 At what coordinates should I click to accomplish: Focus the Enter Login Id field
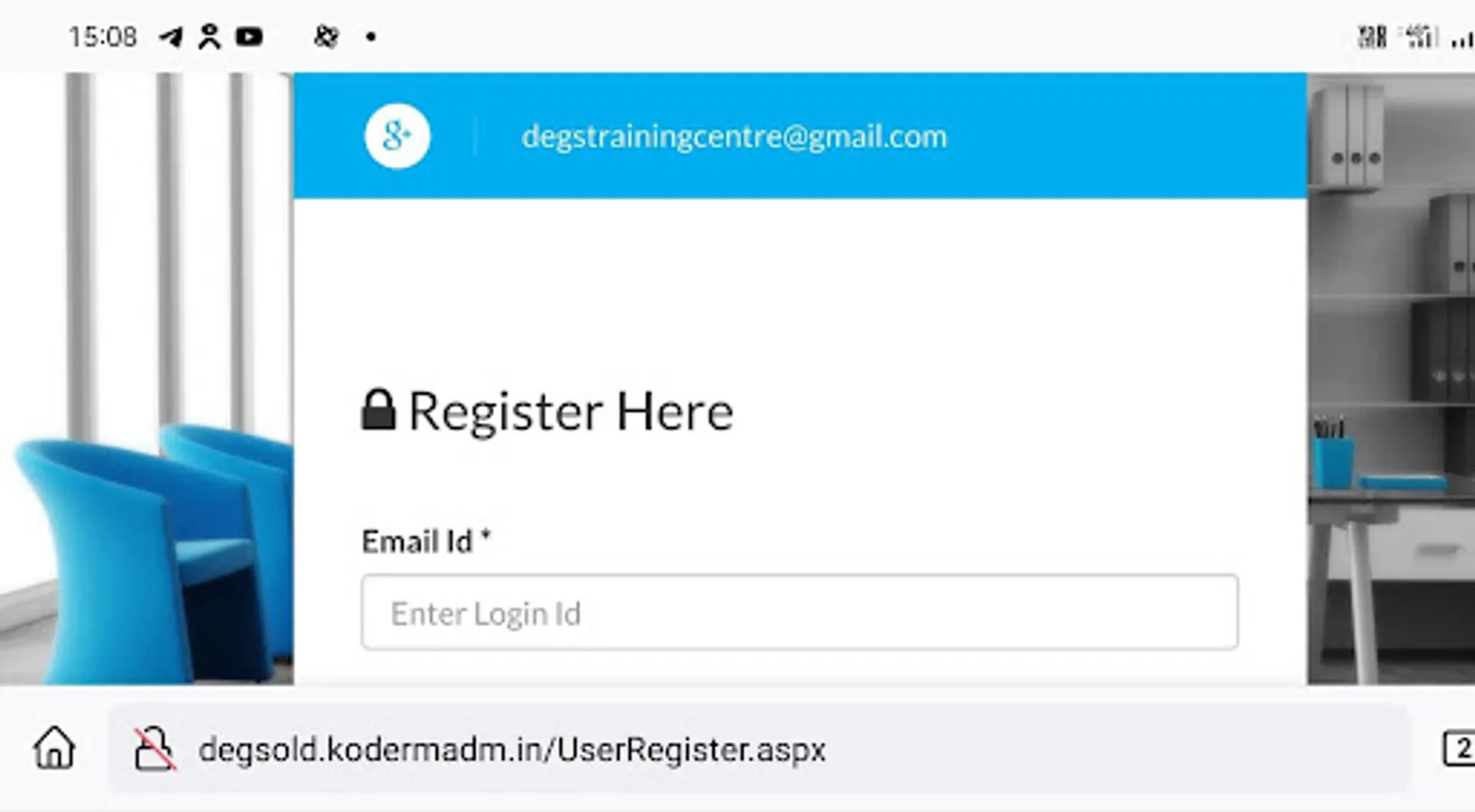(x=799, y=613)
